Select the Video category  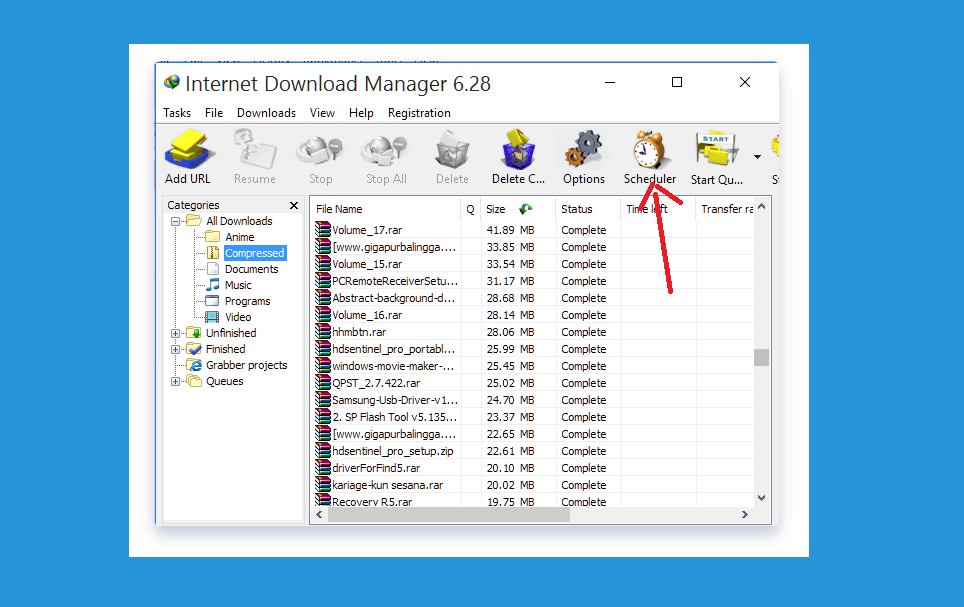pyautogui.click(x=238, y=317)
